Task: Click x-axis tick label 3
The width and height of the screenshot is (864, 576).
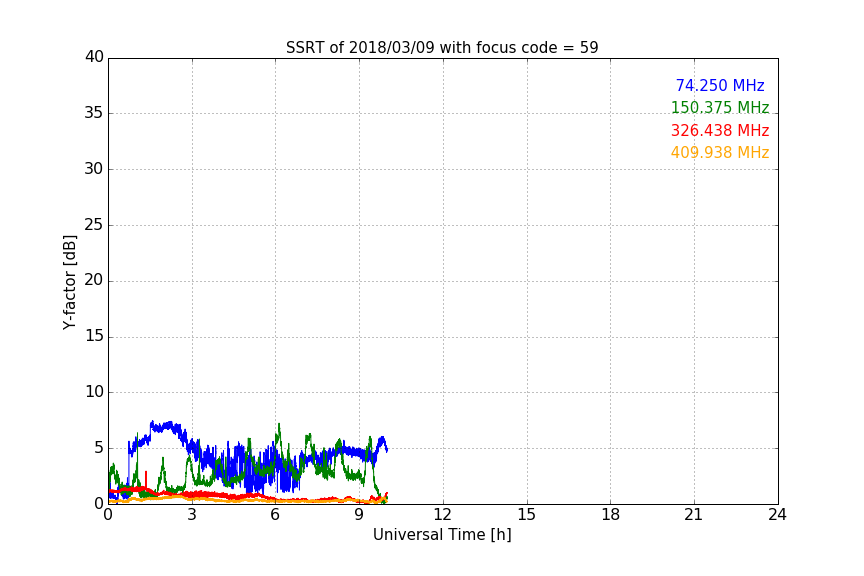Action: pyautogui.click(x=192, y=515)
